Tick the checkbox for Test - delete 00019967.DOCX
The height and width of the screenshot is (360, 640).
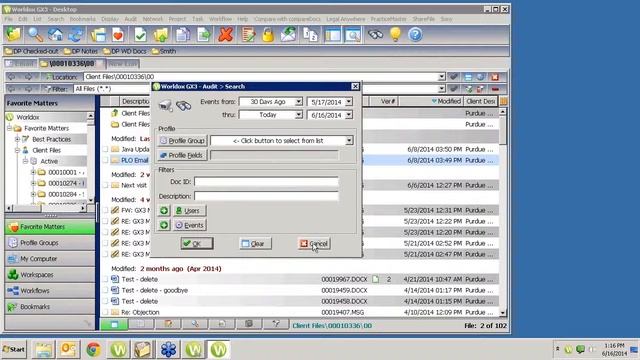tap(105, 279)
